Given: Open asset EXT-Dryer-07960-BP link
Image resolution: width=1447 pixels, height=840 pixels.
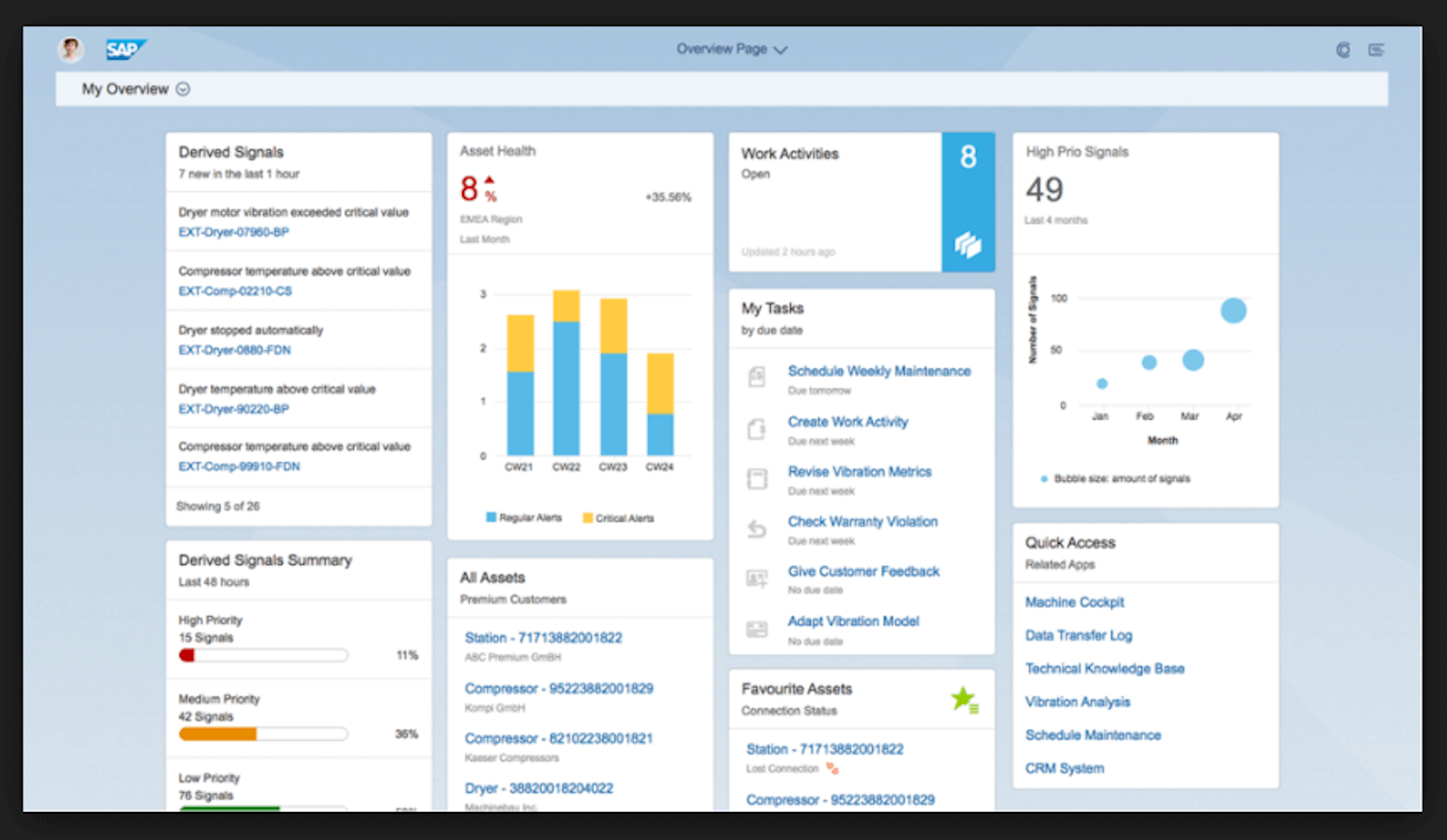Looking at the screenshot, I should [234, 231].
